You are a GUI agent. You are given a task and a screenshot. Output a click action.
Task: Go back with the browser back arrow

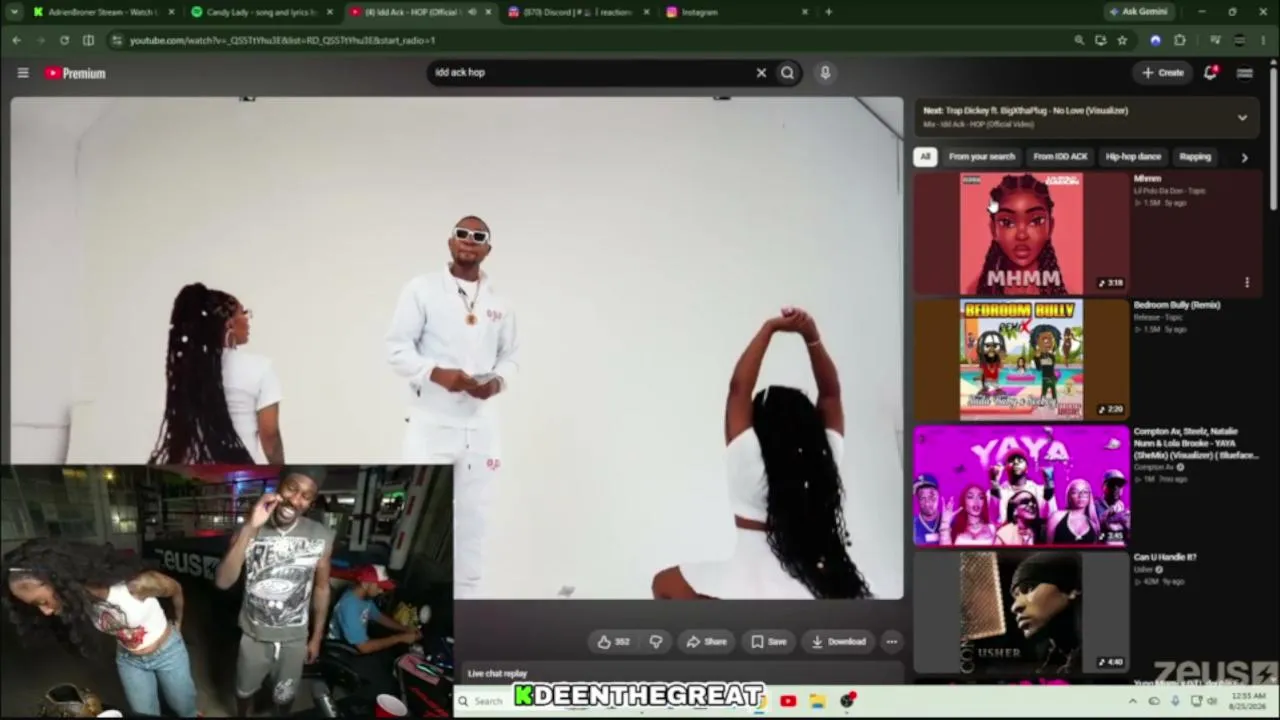coord(16,40)
